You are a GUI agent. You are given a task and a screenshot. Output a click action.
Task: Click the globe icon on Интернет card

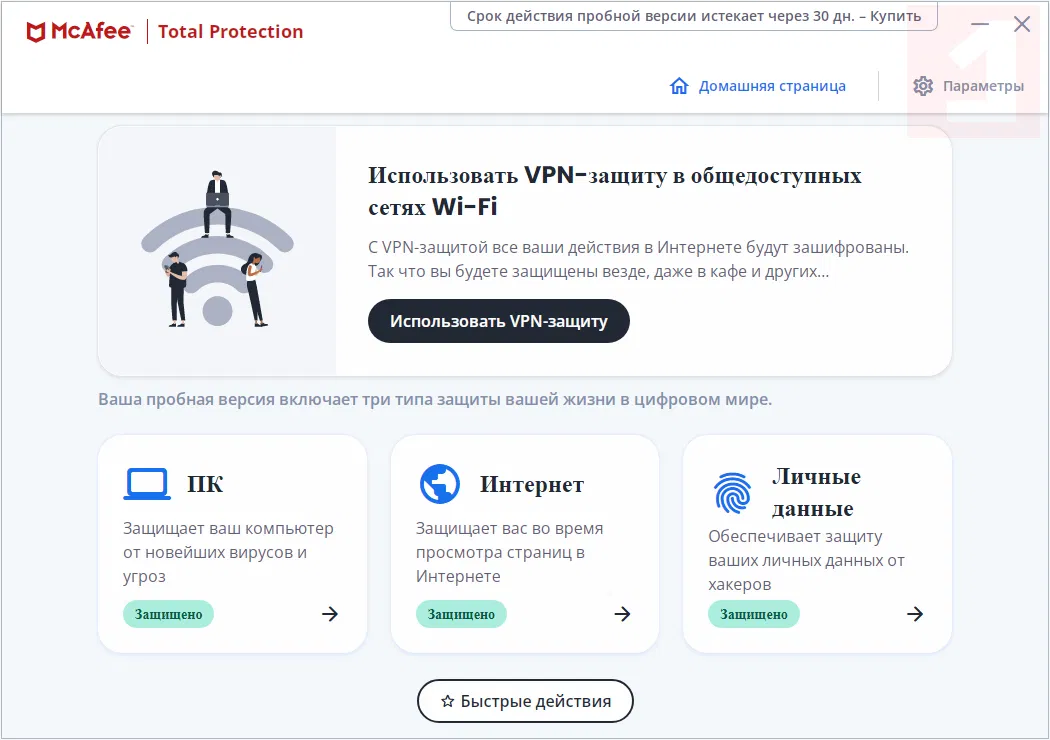click(x=439, y=485)
